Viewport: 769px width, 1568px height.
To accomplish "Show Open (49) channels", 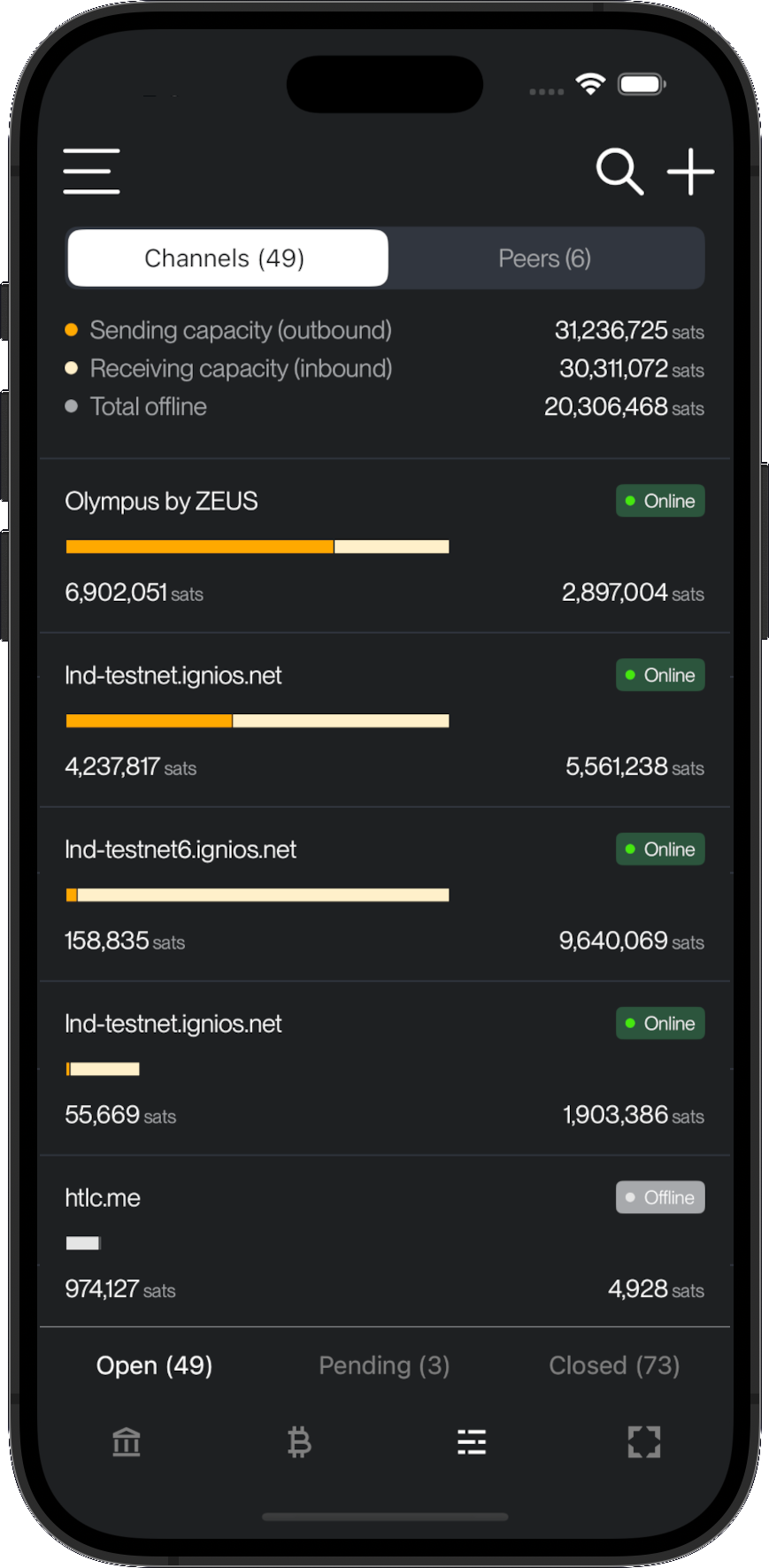I will [x=154, y=1365].
